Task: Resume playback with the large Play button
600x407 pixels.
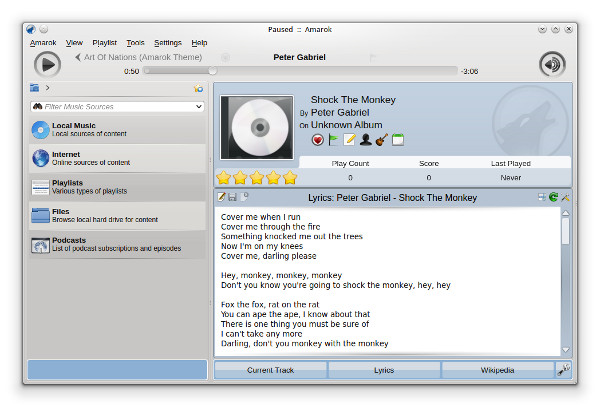Action: point(47,65)
